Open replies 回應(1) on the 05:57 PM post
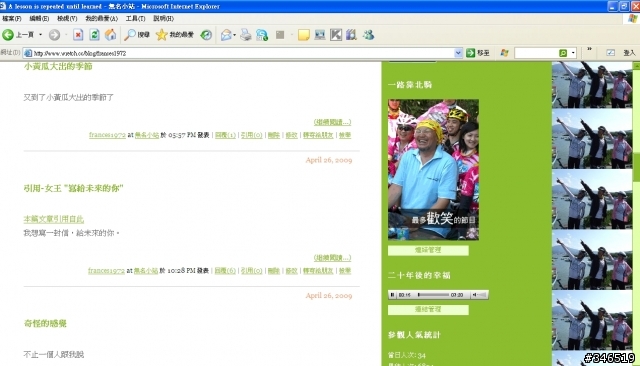Viewport: 640px width, 366px height. pyautogui.click(x=225, y=135)
